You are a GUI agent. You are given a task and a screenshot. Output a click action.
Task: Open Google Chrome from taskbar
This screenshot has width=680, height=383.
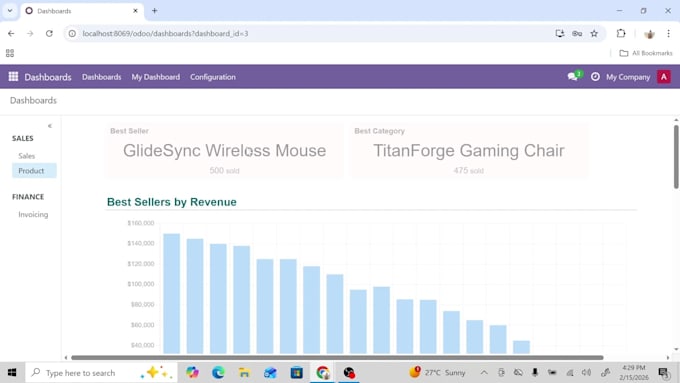click(x=323, y=373)
